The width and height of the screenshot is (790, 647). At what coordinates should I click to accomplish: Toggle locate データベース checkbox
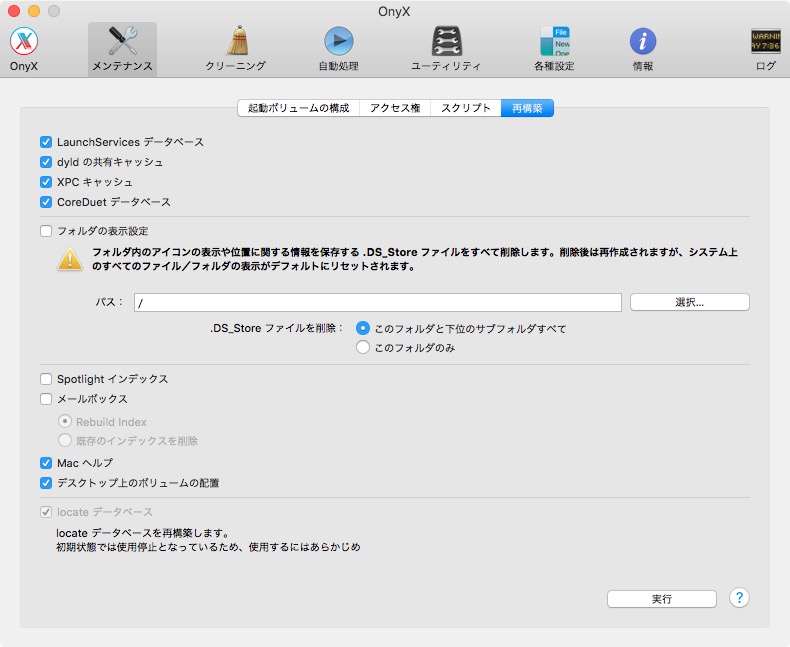tap(46, 512)
